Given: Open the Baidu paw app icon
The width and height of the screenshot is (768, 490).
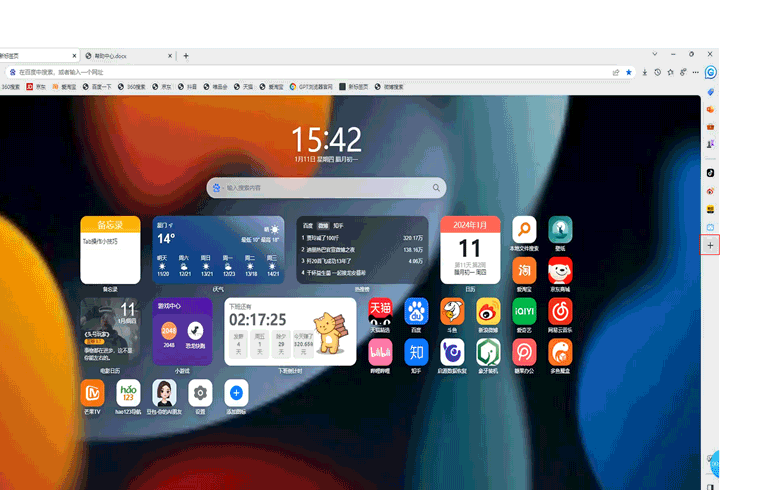Looking at the screenshot, I should tap(416, 311).
